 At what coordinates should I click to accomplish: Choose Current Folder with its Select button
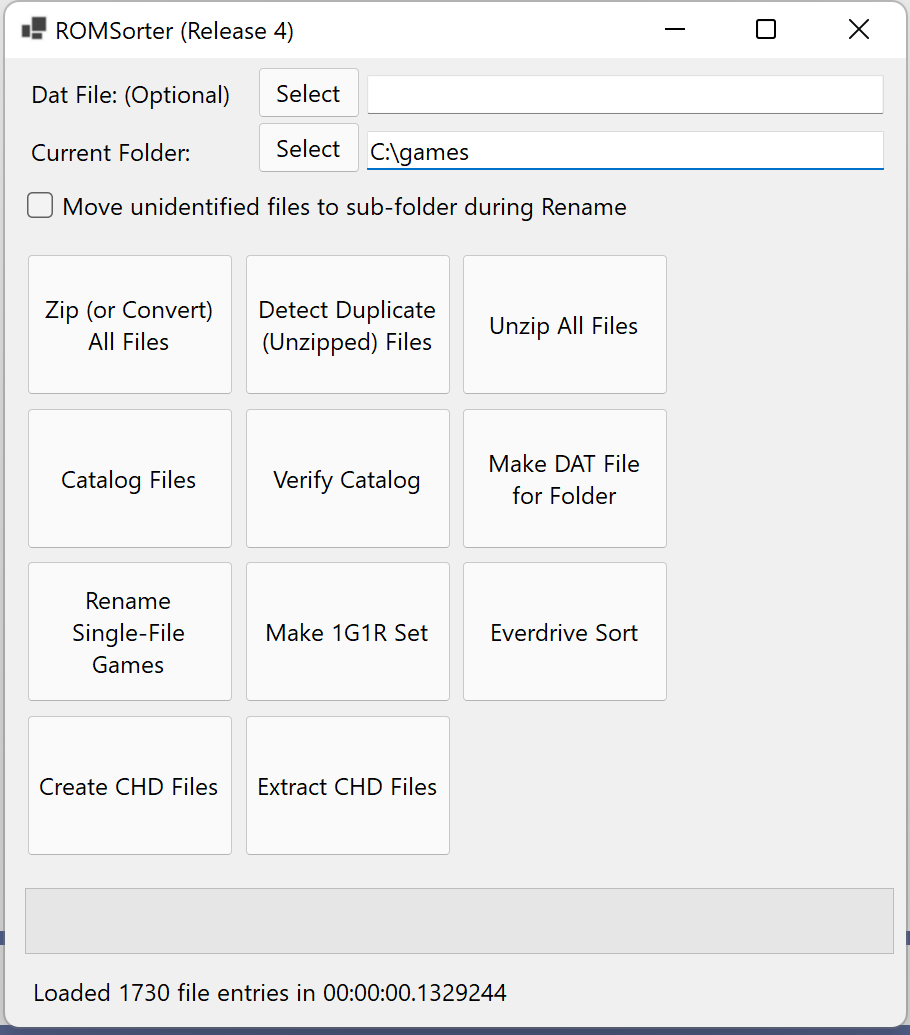pyautogui.click(x=309, y=148)
